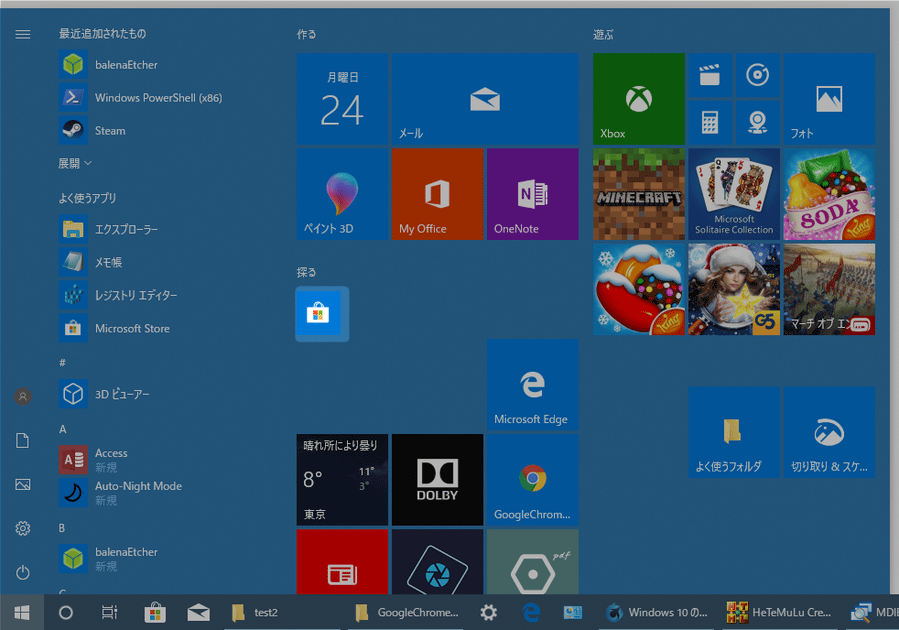The width and height of the screenshot is (899, 630).
Task: Open Task View on taskbar
Action: [110, 612]
